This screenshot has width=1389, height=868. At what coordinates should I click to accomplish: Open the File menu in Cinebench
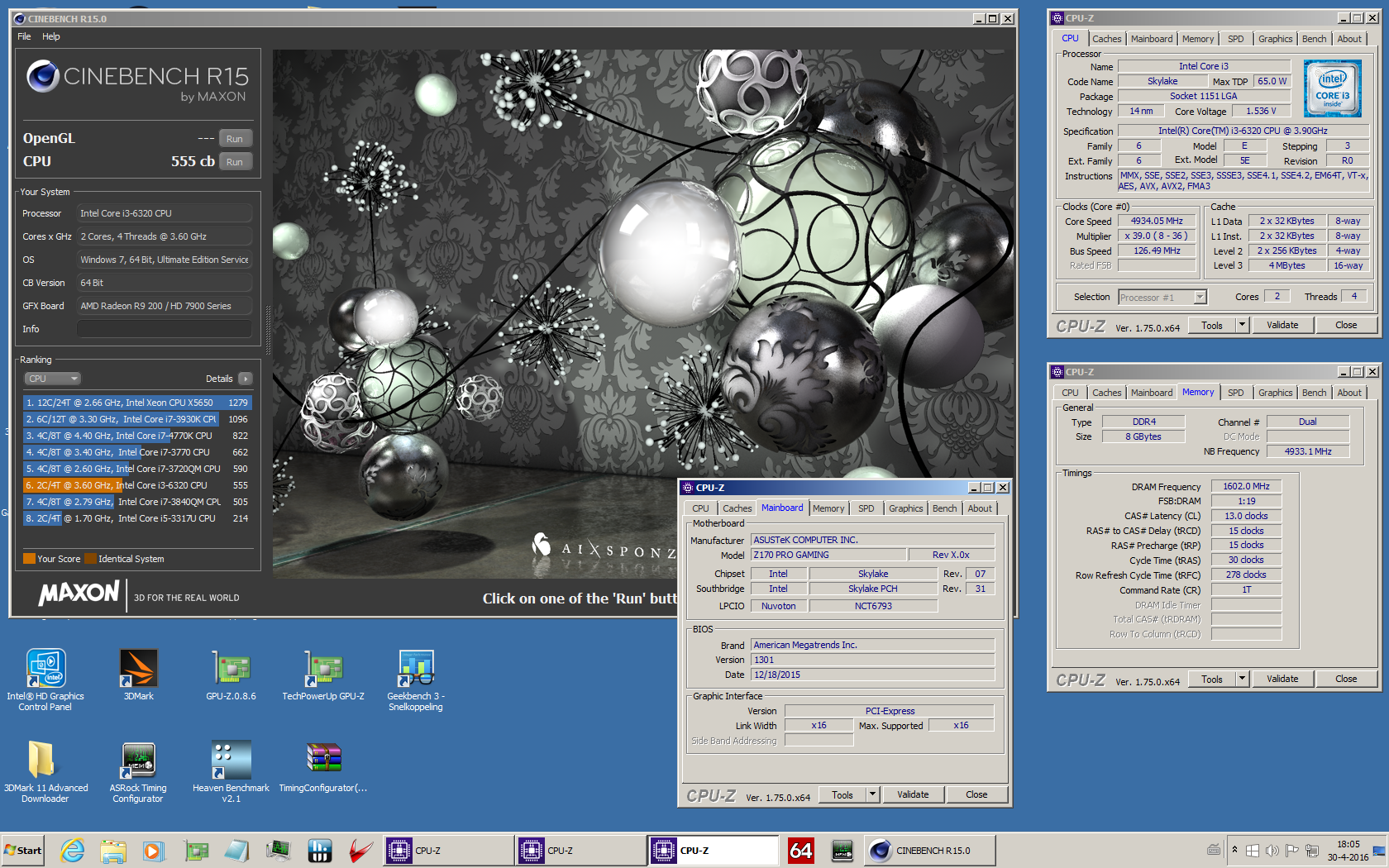tap(24, 36)
